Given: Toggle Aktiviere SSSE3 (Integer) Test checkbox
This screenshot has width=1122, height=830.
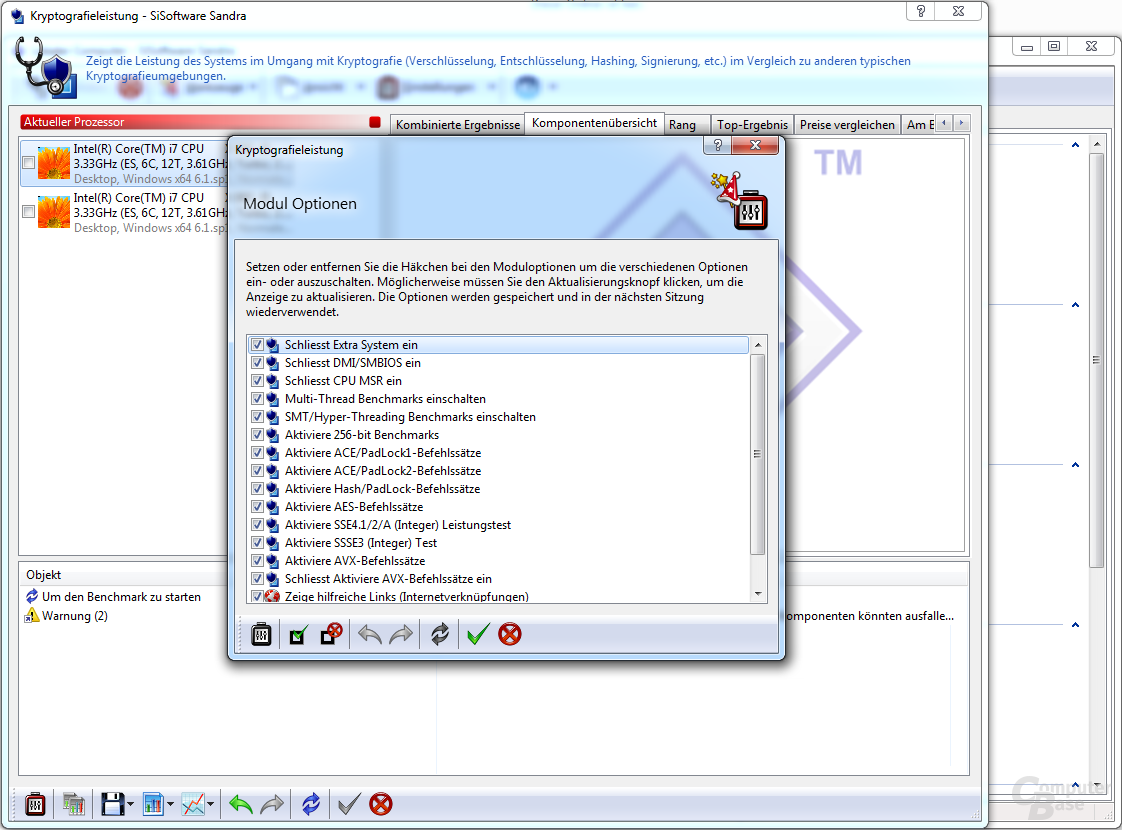Looking at the screenshot, I should tap(258, 542).
